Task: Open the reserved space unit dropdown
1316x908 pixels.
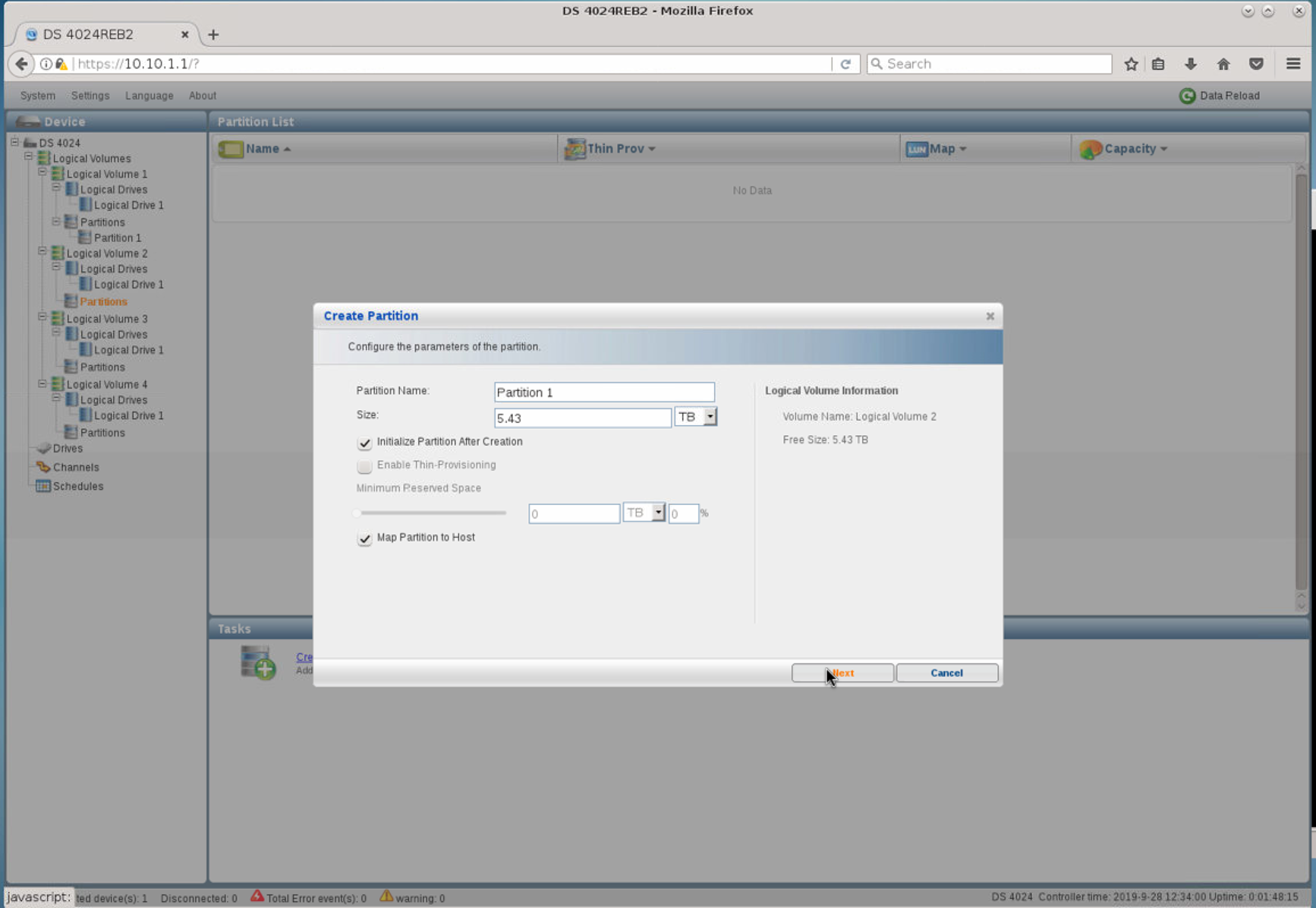Action: coord(657,512)
